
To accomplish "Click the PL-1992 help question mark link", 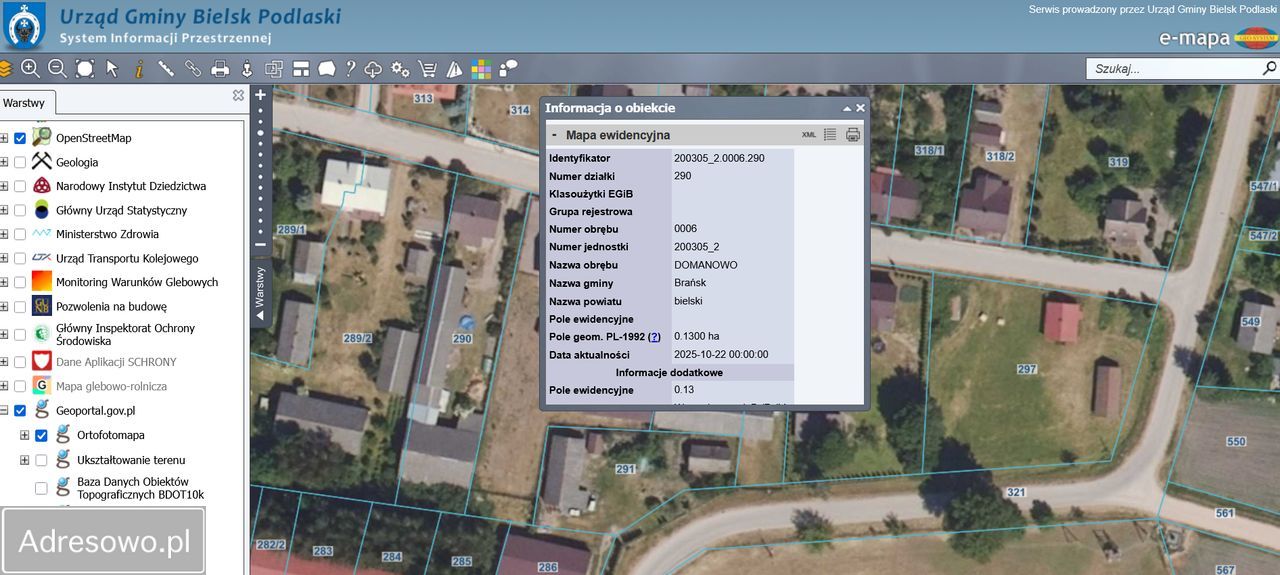I will coord(655,337).
